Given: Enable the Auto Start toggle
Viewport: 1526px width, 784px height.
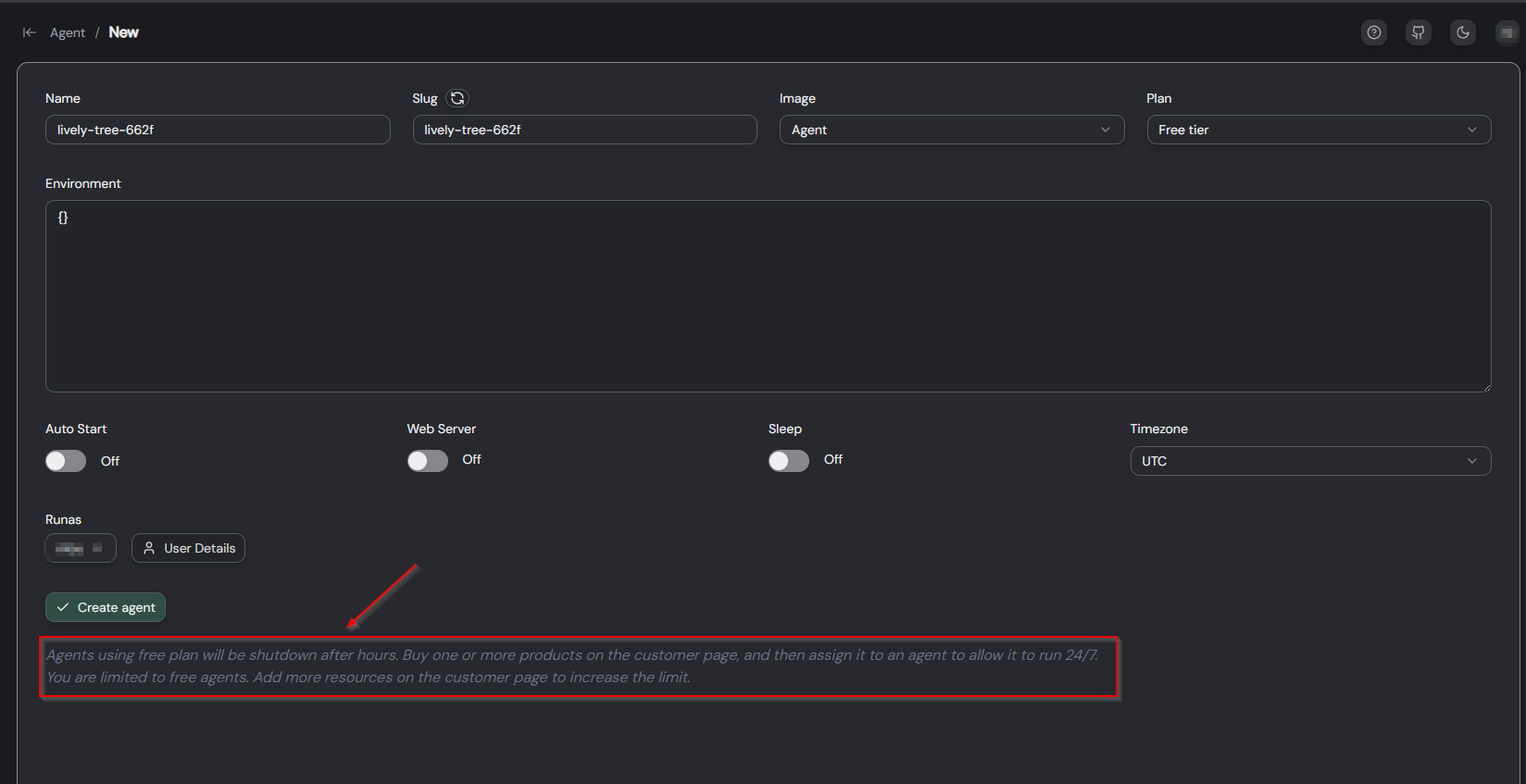Looking at the screenshot, I should (x=66, y=461).
